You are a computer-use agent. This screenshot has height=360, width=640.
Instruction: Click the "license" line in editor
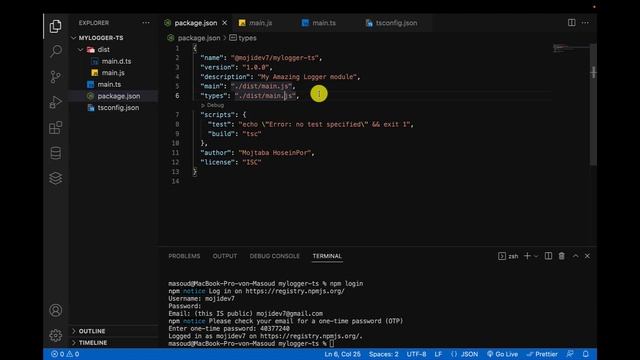tap(231, 162)
